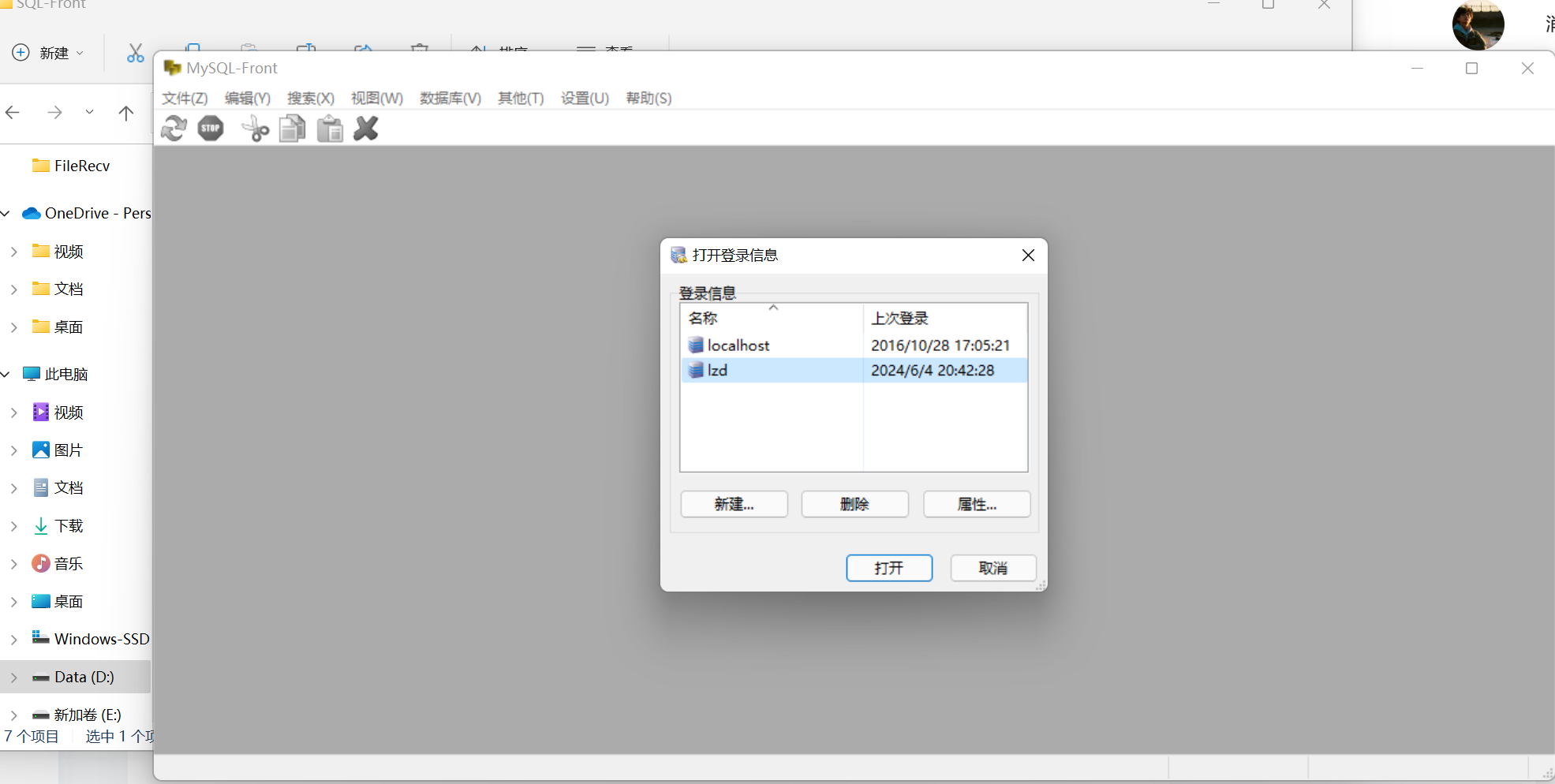Click the date 2024/6/4 20:42:28

click(x=933, y=371)
